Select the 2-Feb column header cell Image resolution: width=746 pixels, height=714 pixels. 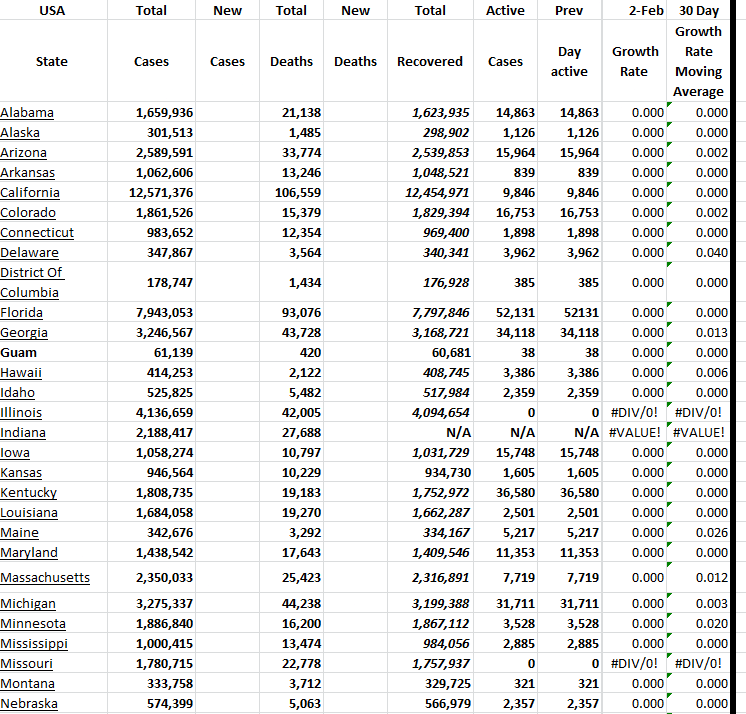635,10
